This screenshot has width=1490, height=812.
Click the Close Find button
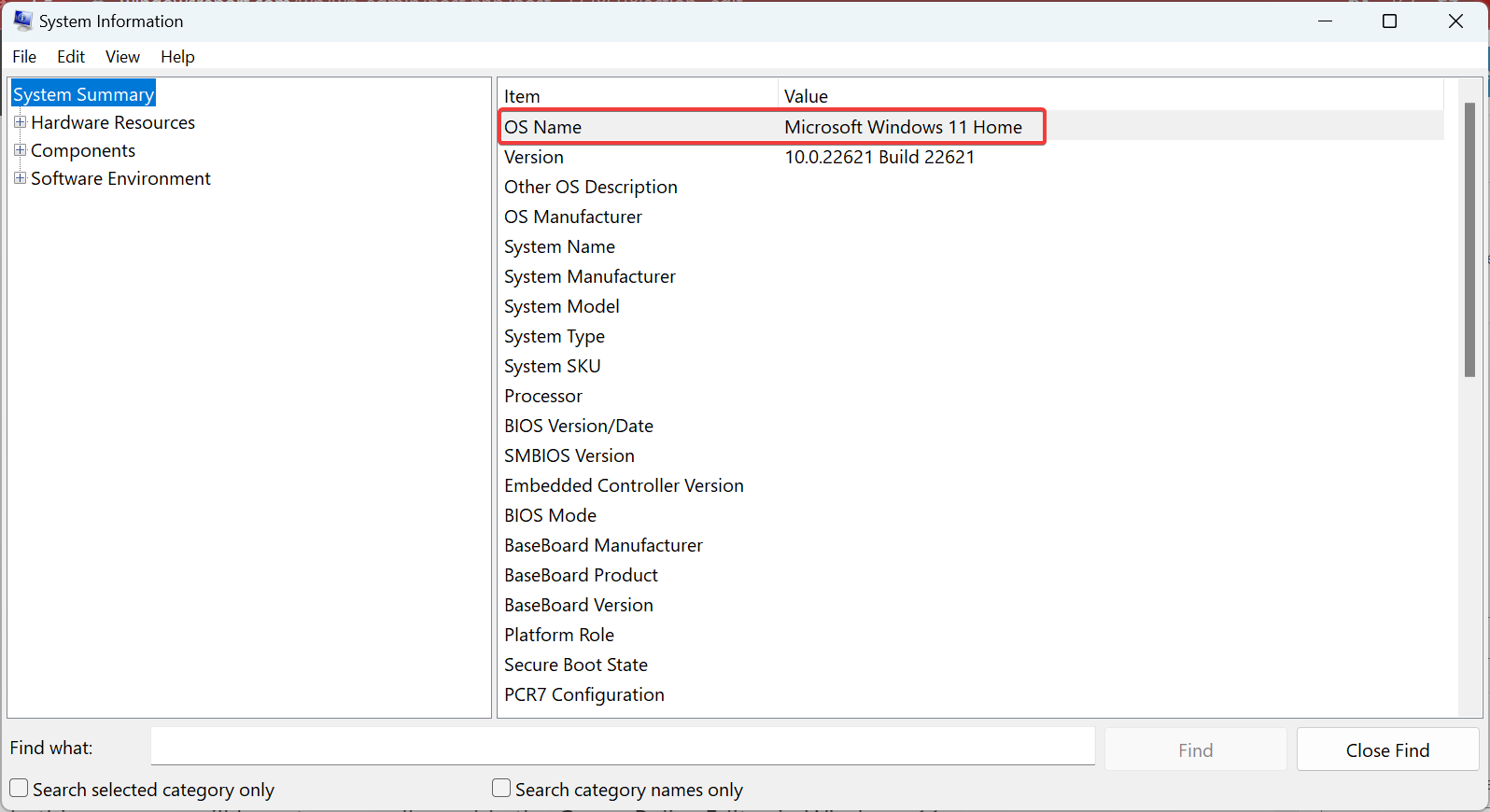[1387, 749]
